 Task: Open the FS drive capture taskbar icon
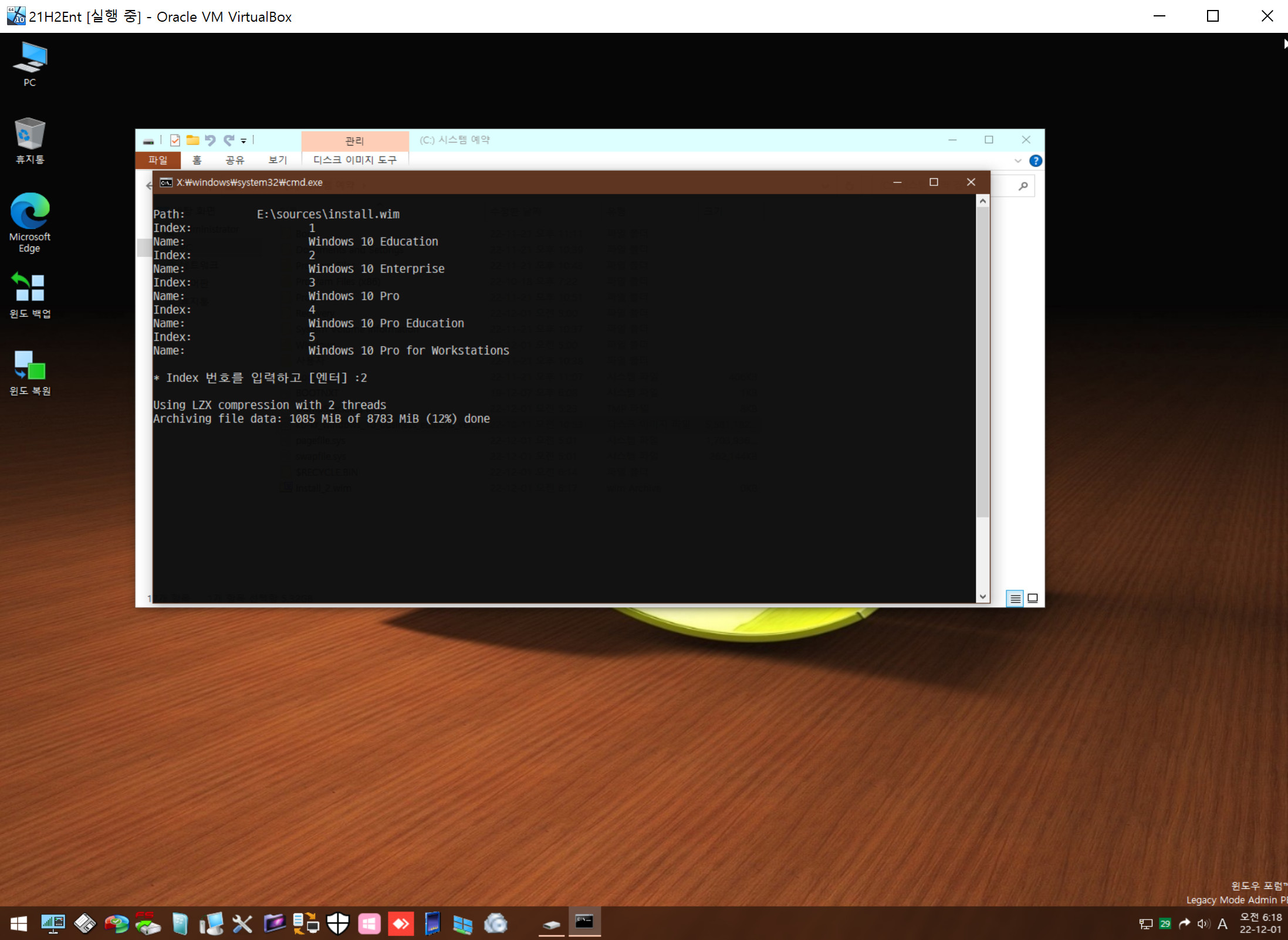(x=148, y=924)
